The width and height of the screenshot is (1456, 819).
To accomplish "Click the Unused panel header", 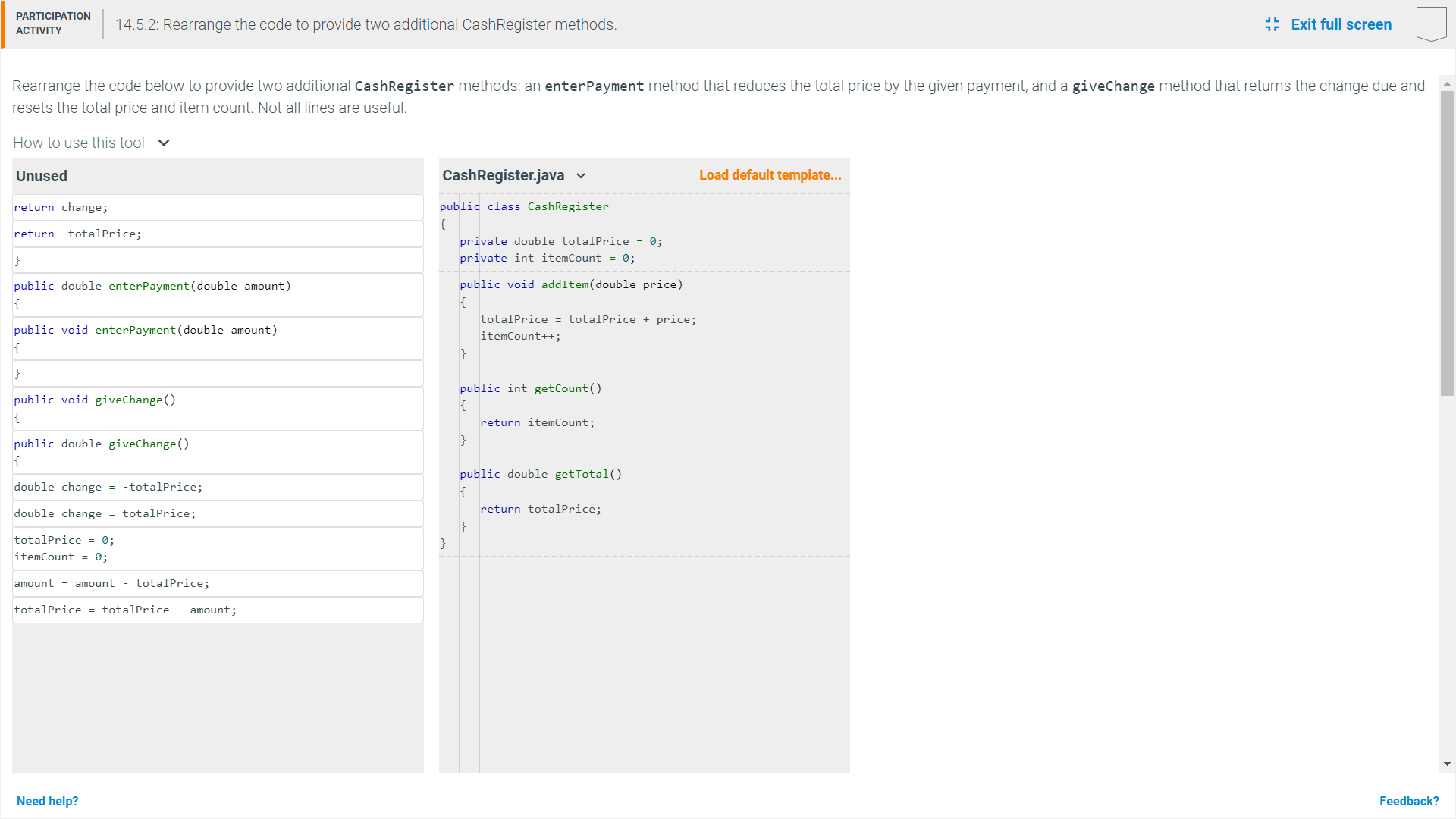I will coord(42,176).
